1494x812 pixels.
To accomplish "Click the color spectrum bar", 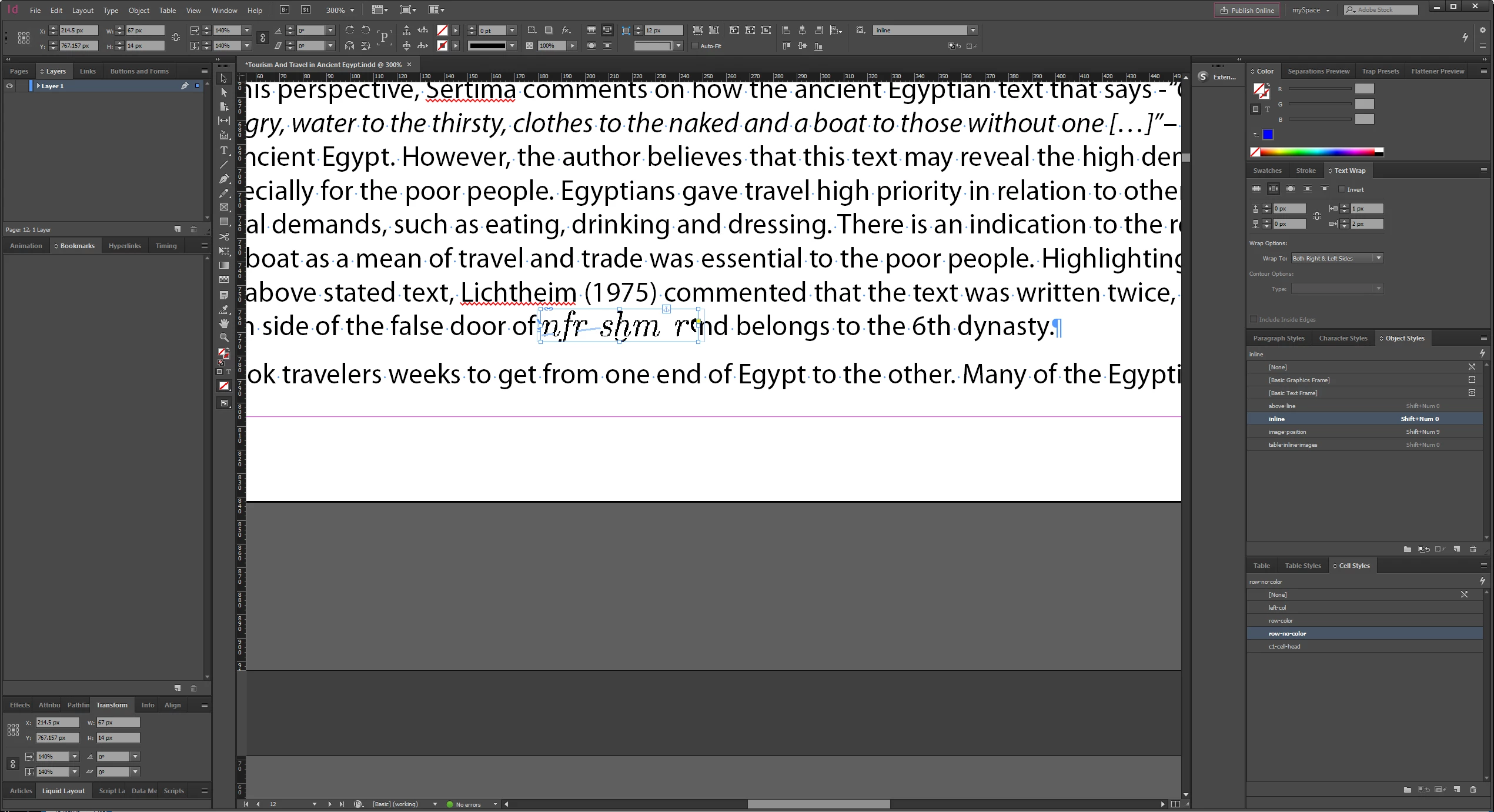I will point(1317,152).
